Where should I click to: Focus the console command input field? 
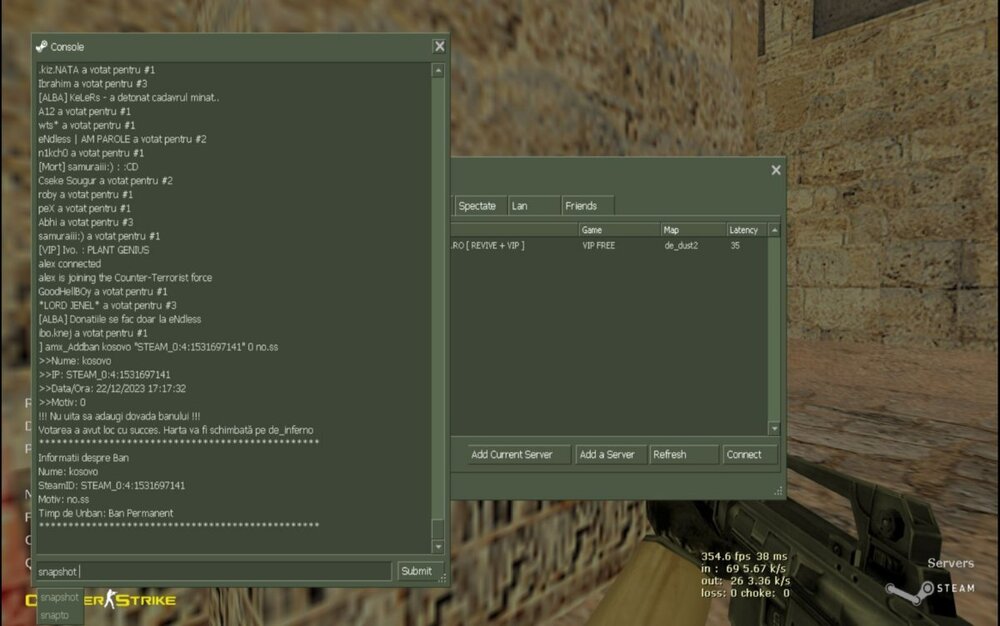click(x=212, y=571)
